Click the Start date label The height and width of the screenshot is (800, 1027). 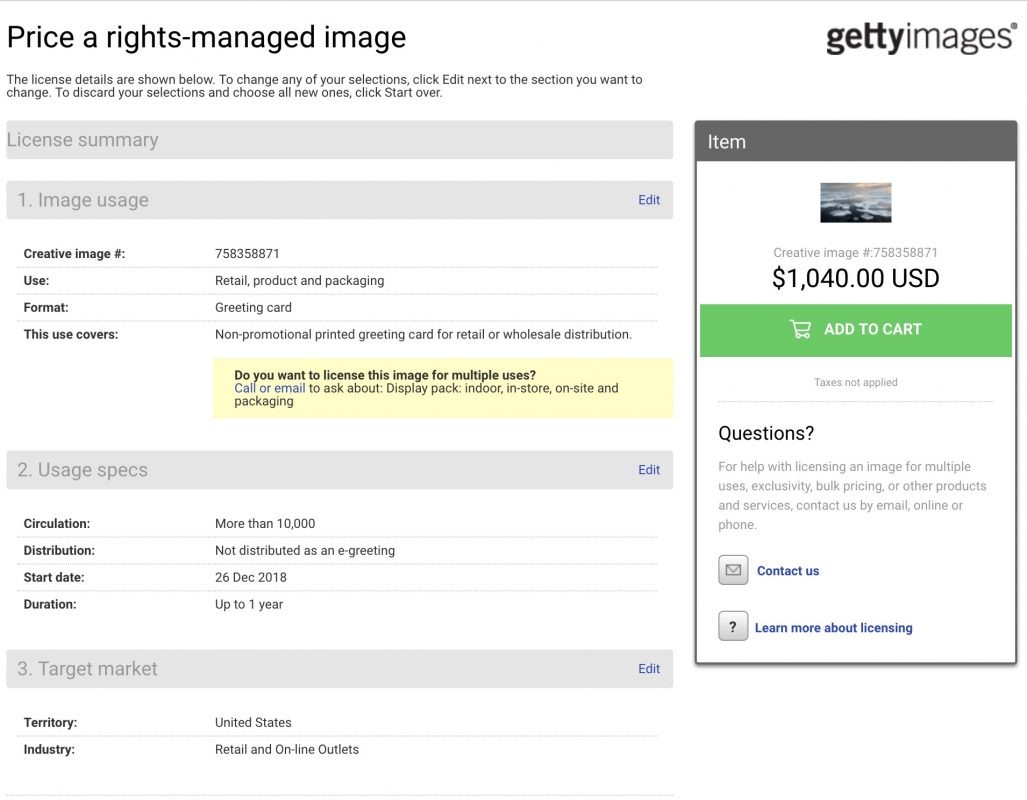(54, 577)
